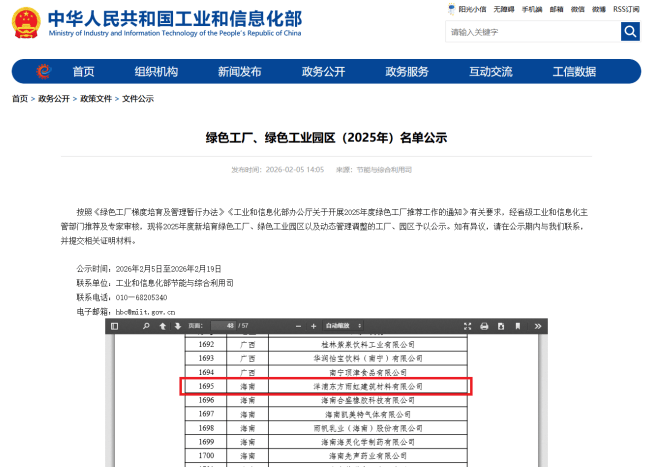Select 新闻发布 in the navigation bar
Image resolution: width=653 pixels, height=467 pixels.
click(239, 72)
